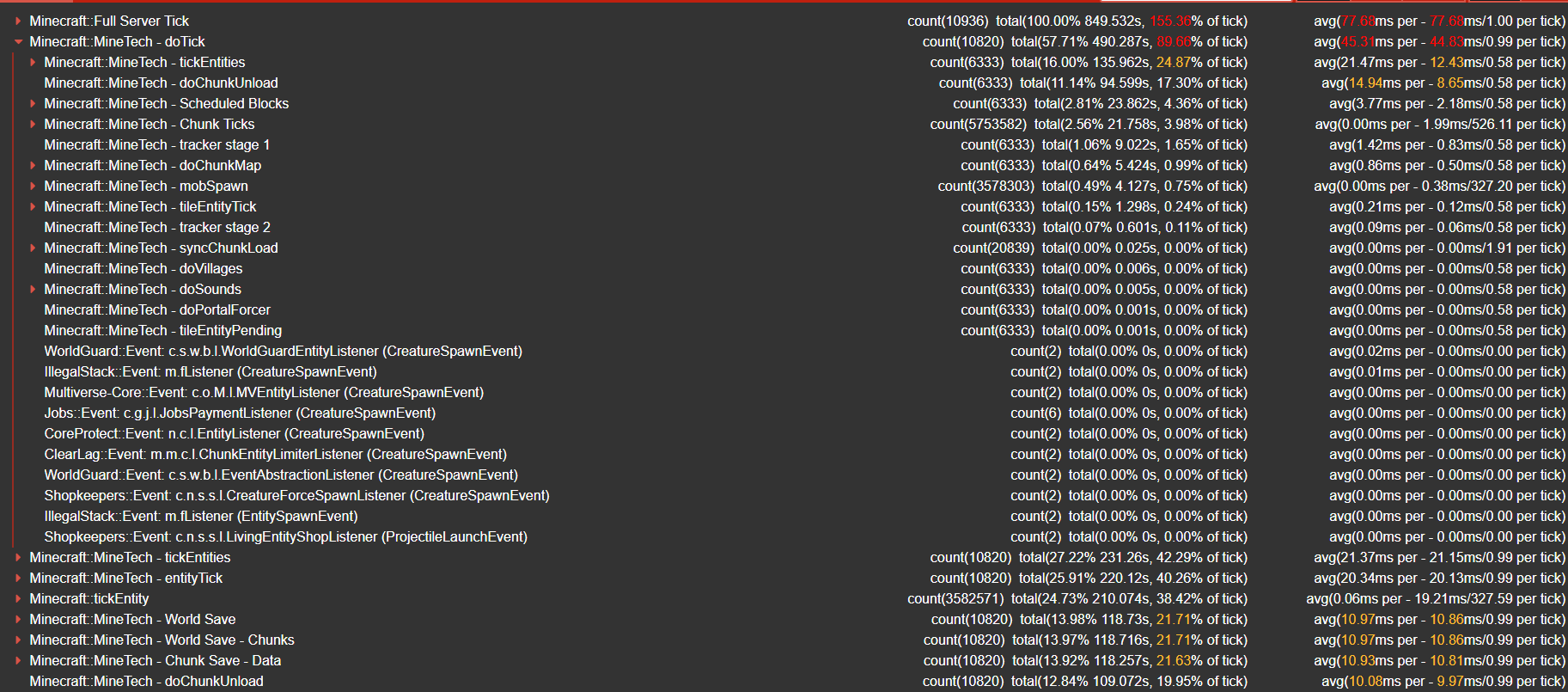Viewport: 1568px width, 692px height.
Task: Expand the Chunk Ticks disclosure triangle
Action: (x=33, y=124)
